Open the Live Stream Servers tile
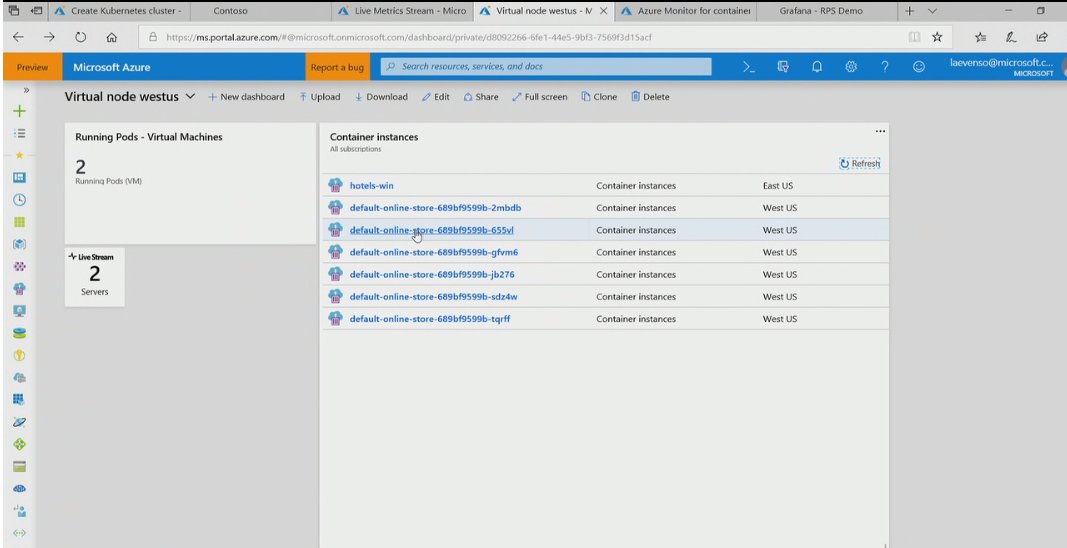Screen dimensions: 1067x548 [95, 277]
